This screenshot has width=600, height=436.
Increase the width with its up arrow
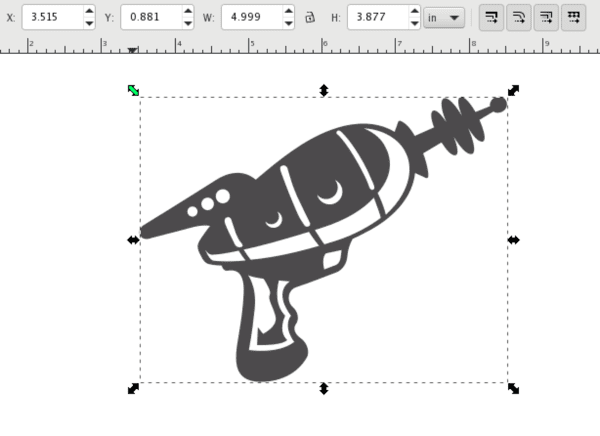289,11
